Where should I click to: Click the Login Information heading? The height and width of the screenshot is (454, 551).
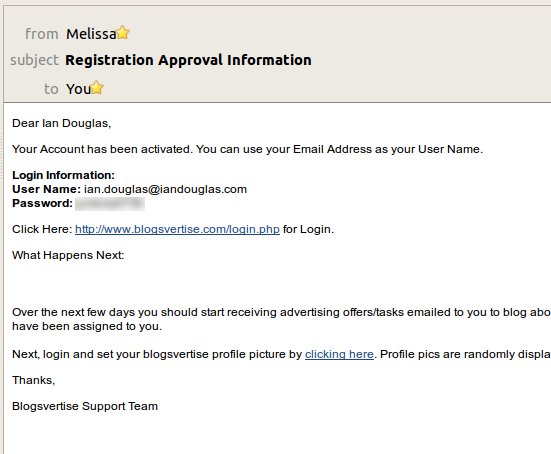click(x=64, y=175)
